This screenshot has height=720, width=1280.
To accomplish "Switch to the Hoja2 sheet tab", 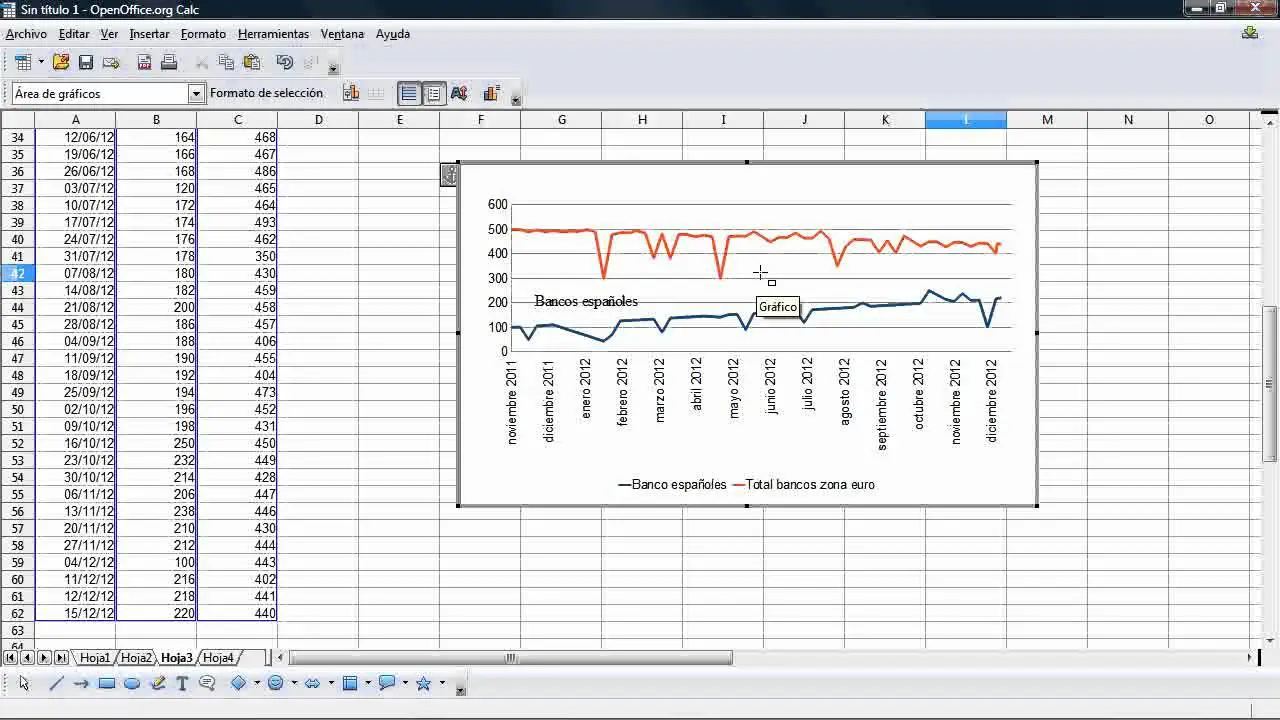I will (x=136, y=658).
